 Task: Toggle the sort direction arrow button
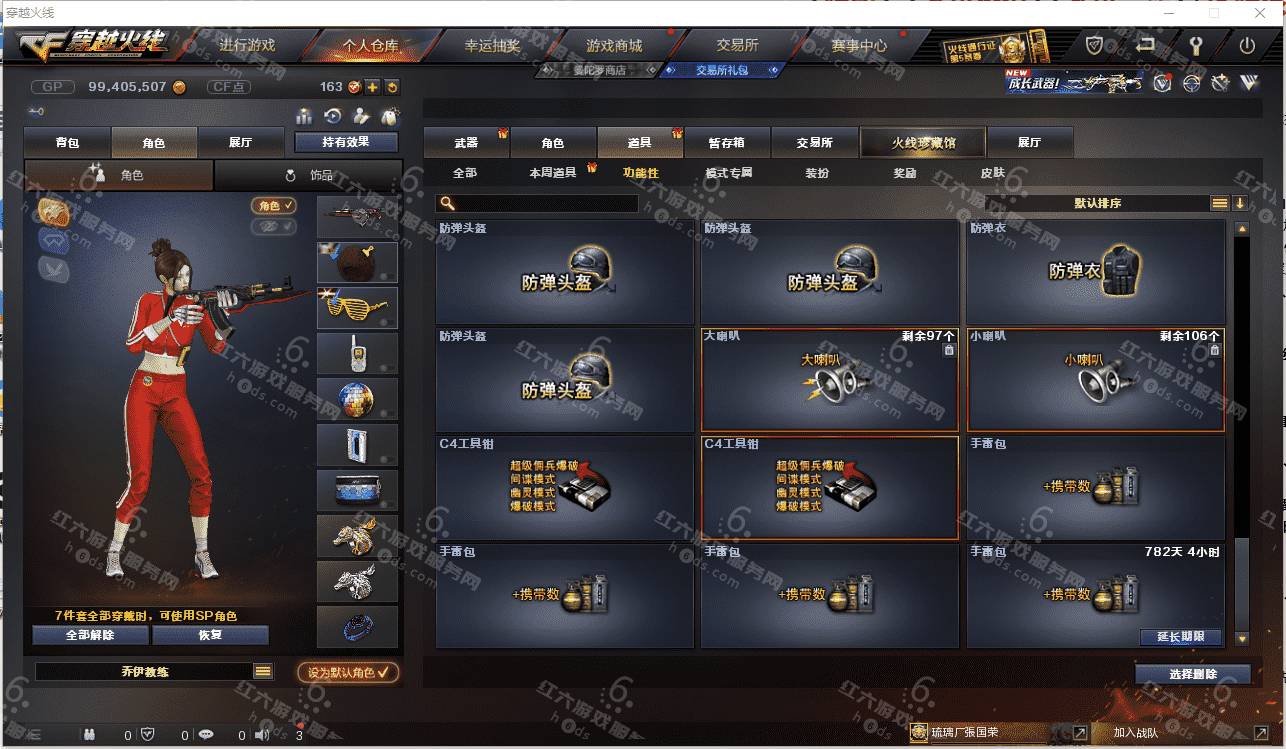pos(1240,203)
